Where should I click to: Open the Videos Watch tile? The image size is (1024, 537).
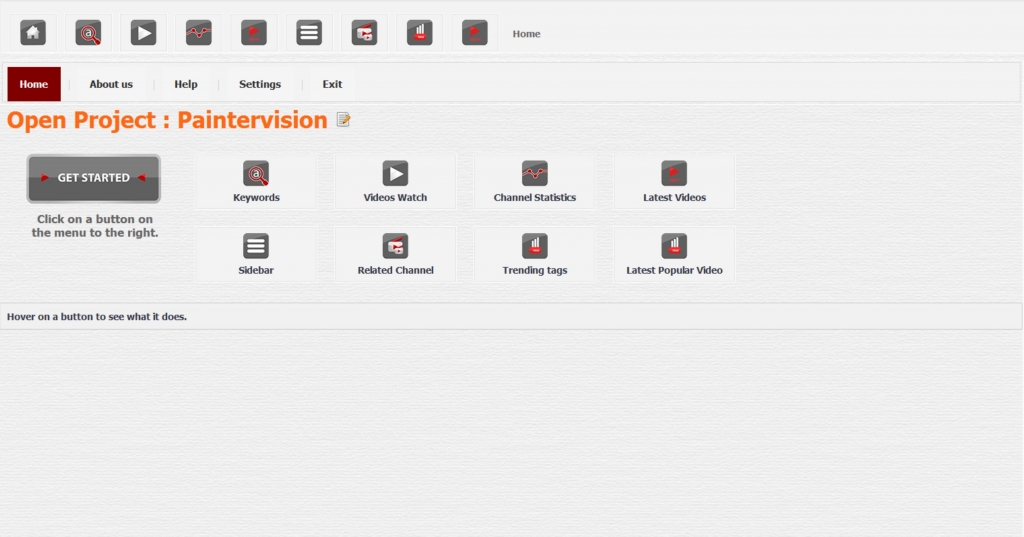pos(395,182)
